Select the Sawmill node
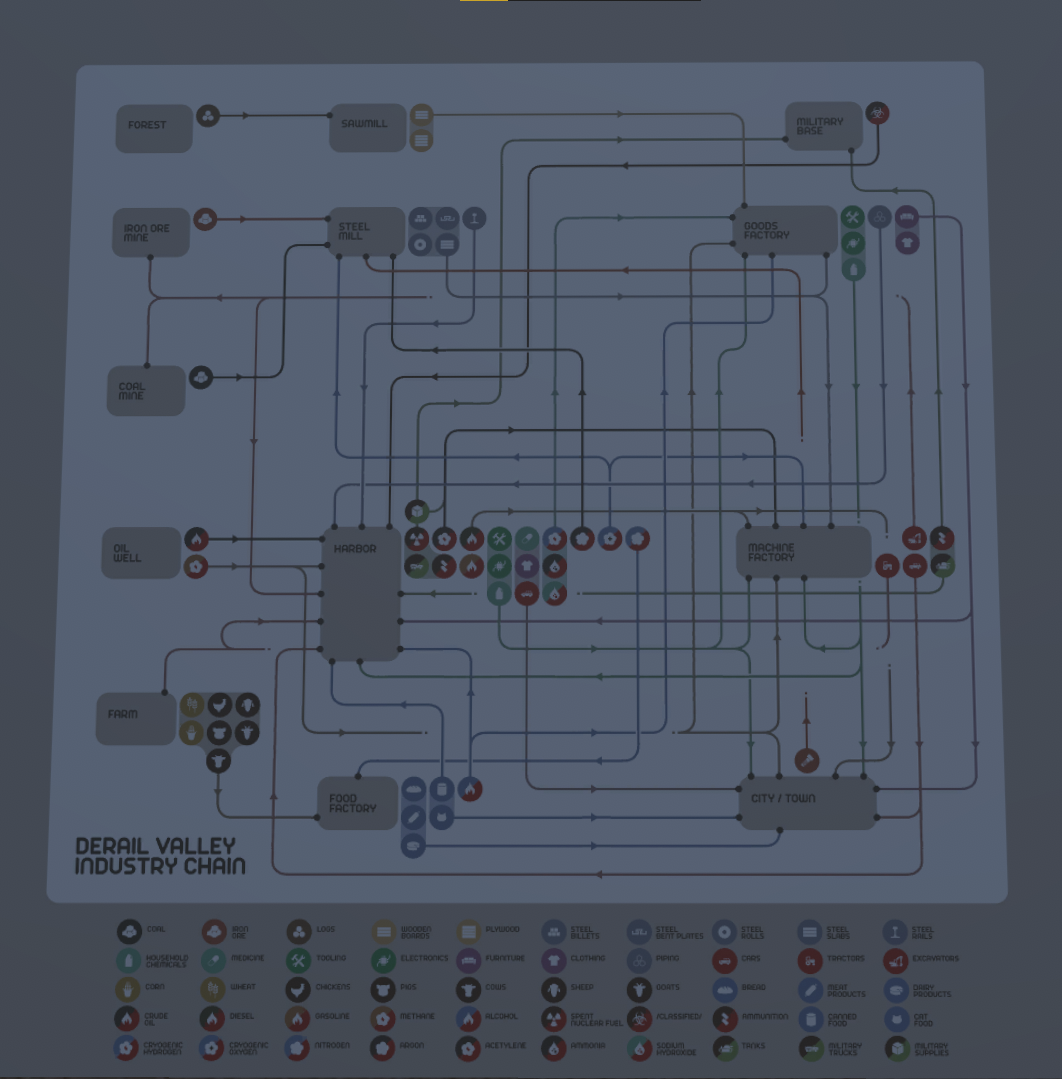Image resolution: width=1062 pixels, height=1079 pixels. tap(368, 127)
